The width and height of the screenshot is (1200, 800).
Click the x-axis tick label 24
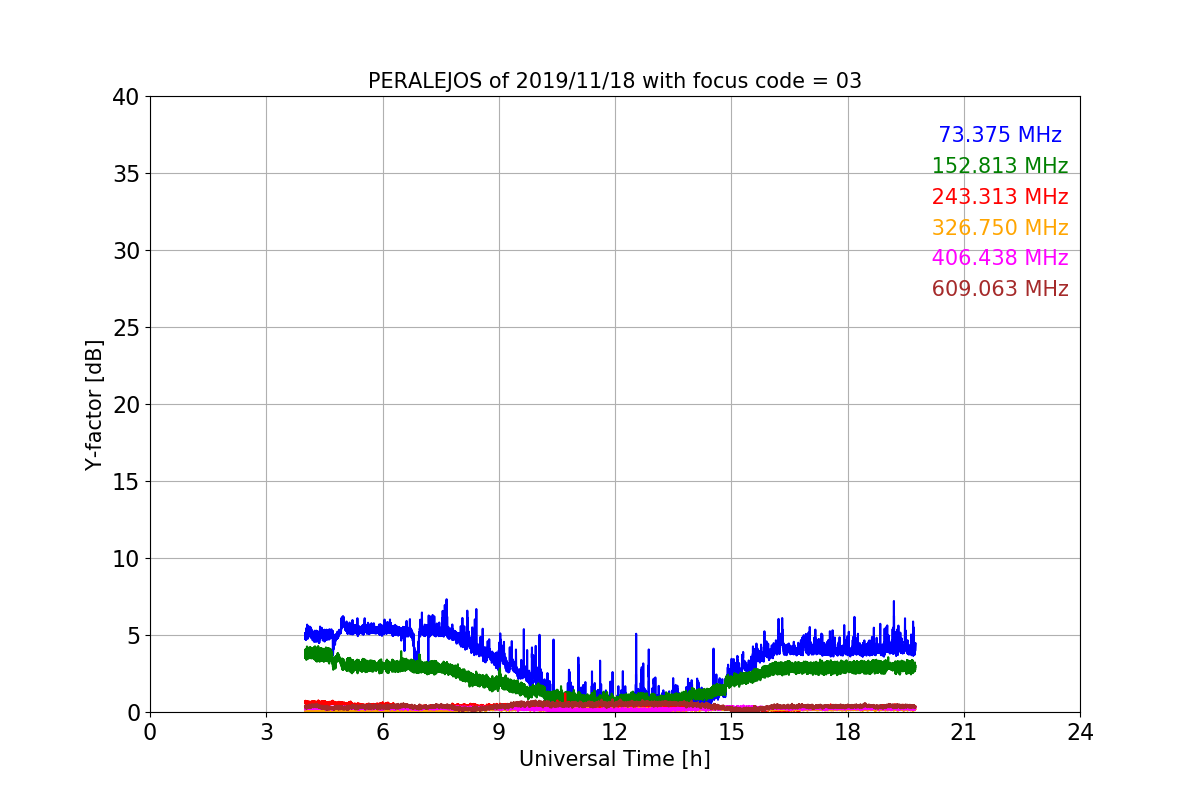pos(1080,732)
